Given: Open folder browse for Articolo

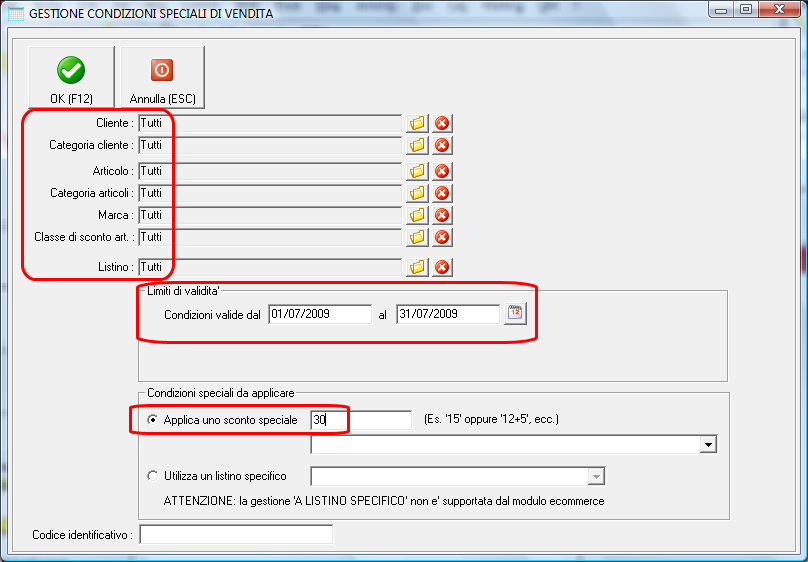Looking at the screenshot, I should click(417, 171).
